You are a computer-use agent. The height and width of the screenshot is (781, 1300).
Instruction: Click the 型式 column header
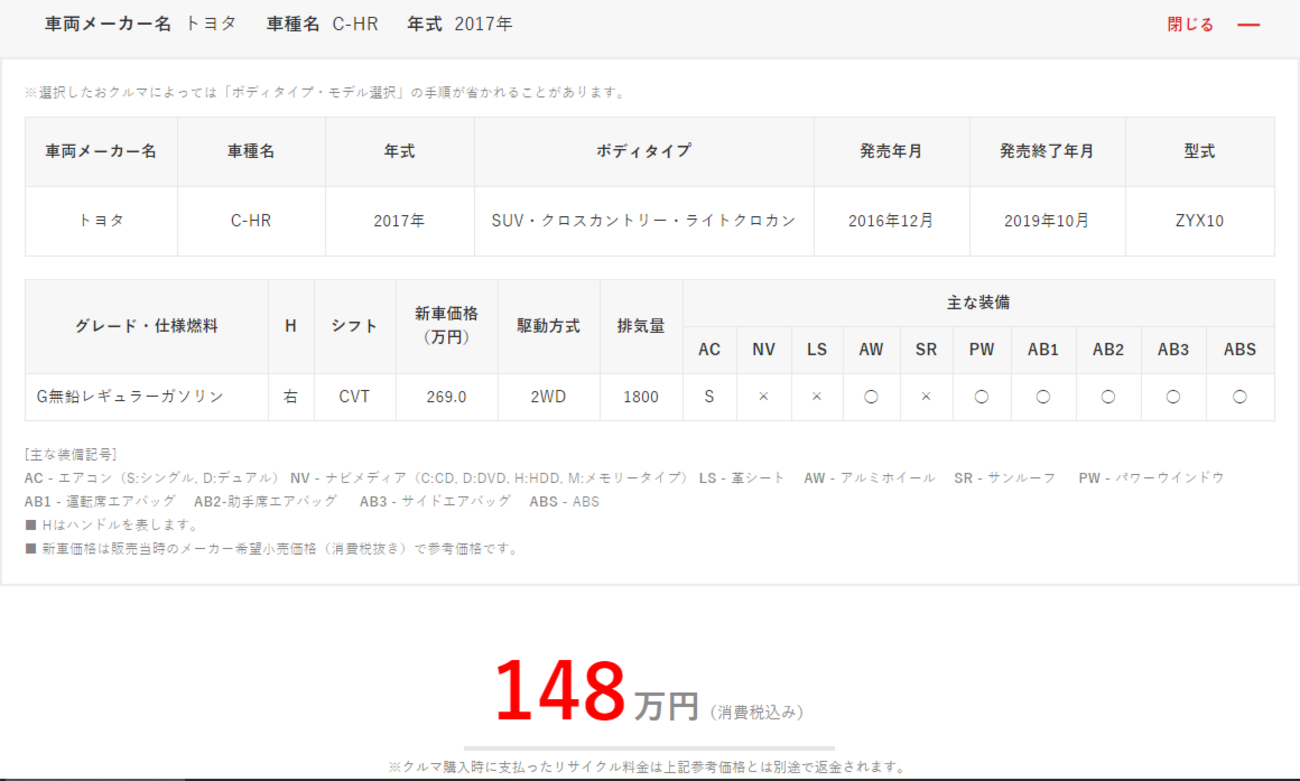point(1200,152)
